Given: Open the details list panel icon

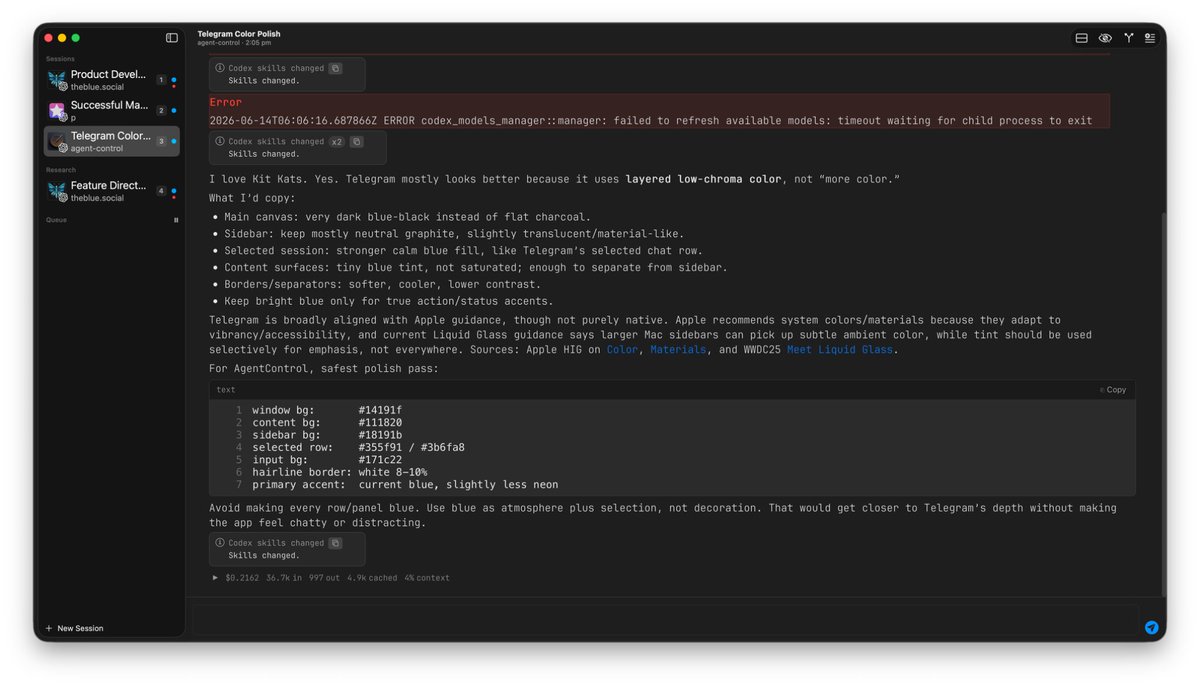Looking at the screenshot, I should (1150, 38).
